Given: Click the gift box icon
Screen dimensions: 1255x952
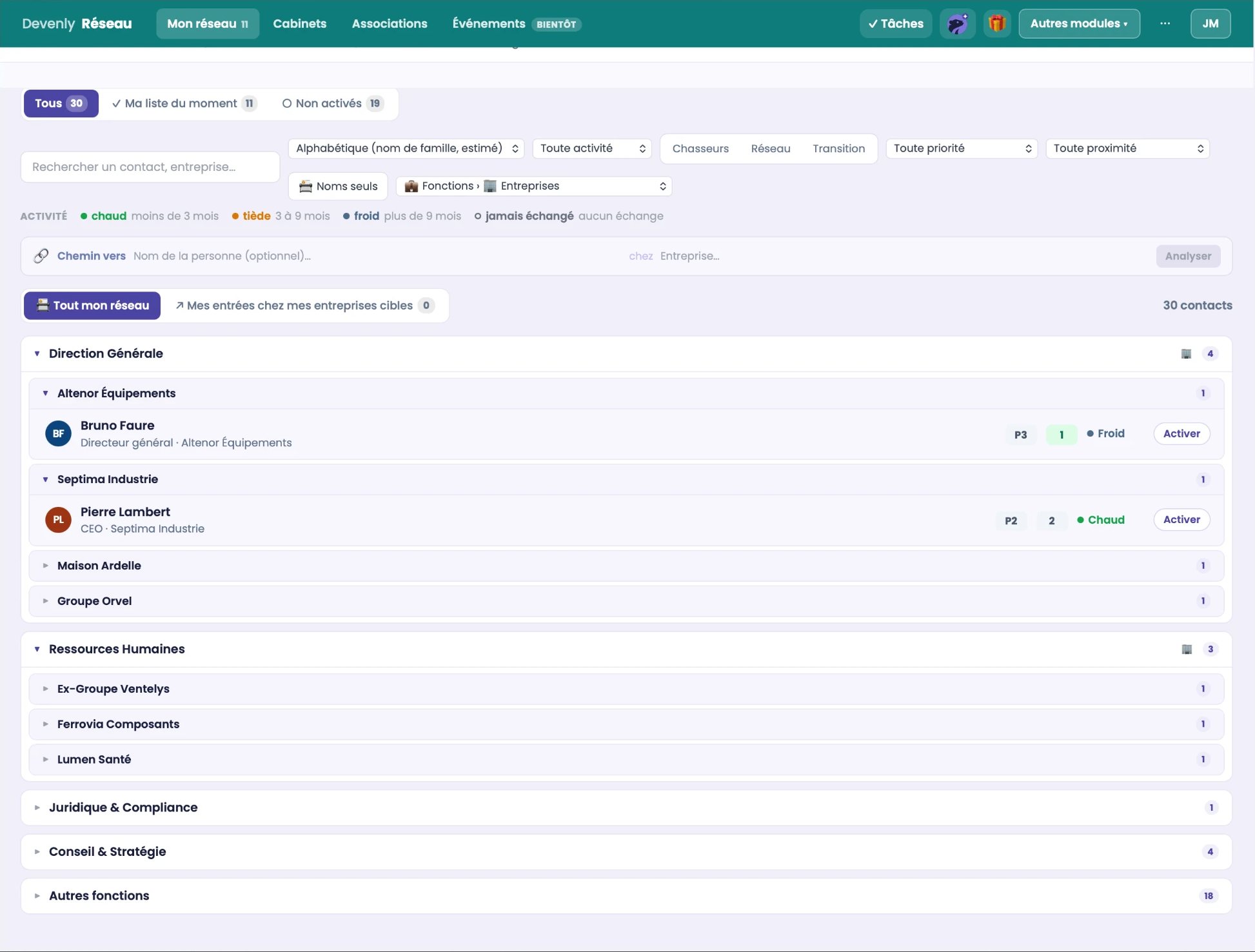Looking at the screenshot, I should (997, 24).
